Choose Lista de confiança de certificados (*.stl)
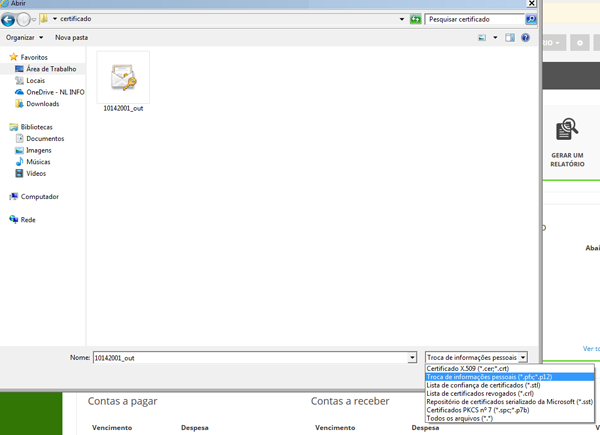The height and width of the screenshot is (435, 600). 510,385
